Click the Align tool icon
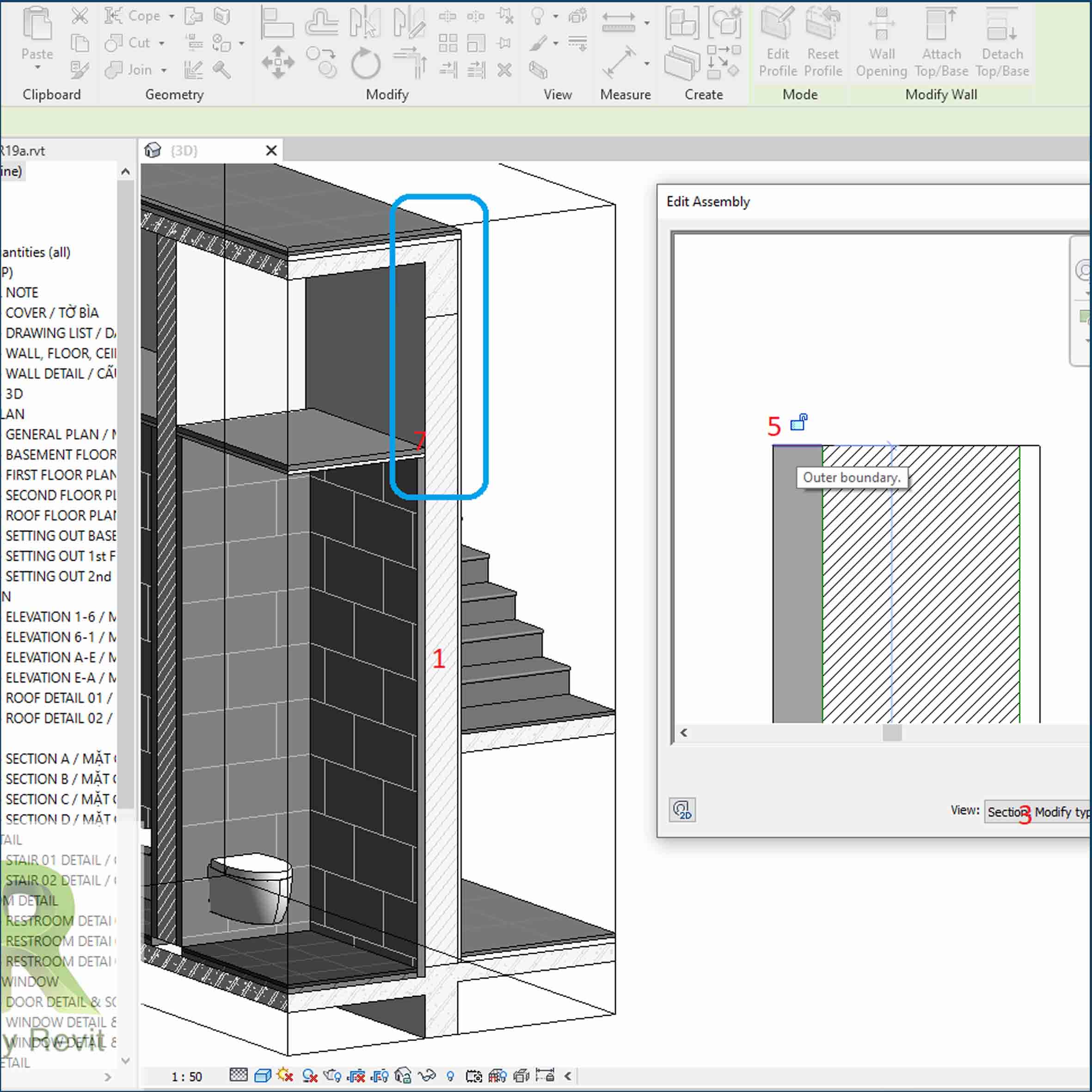This screenshot has width=1092, height=1092. tap(276, 23)
